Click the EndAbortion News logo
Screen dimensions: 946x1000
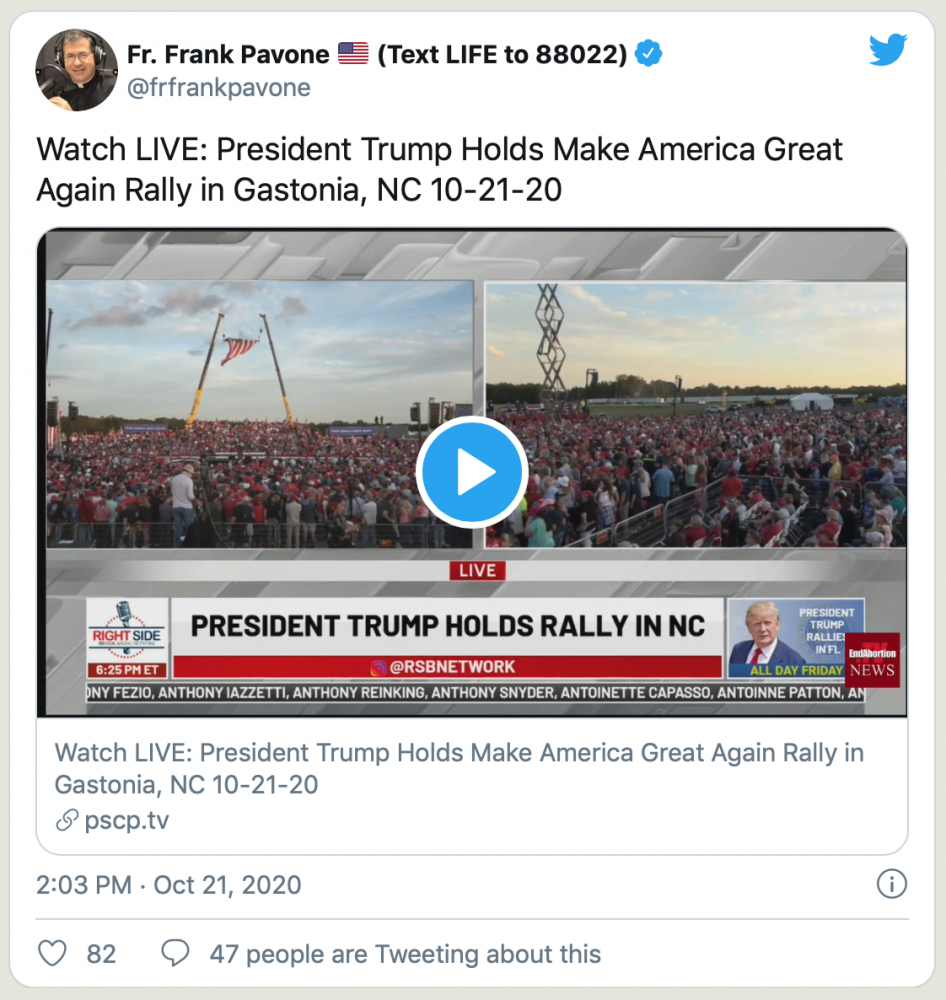(872, 660)
